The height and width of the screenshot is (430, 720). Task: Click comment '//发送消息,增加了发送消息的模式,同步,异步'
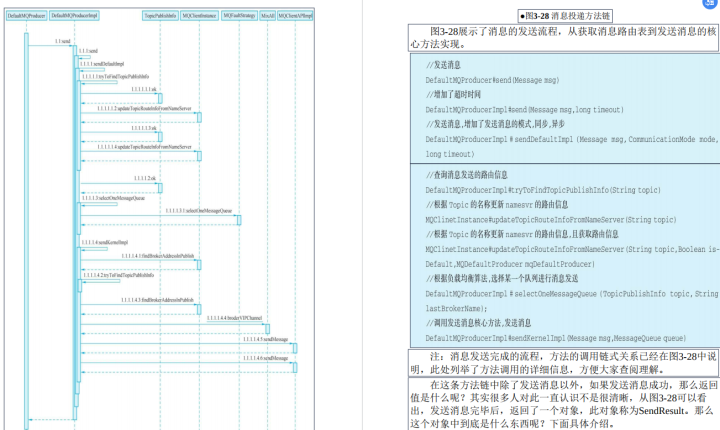coord(495,124)
